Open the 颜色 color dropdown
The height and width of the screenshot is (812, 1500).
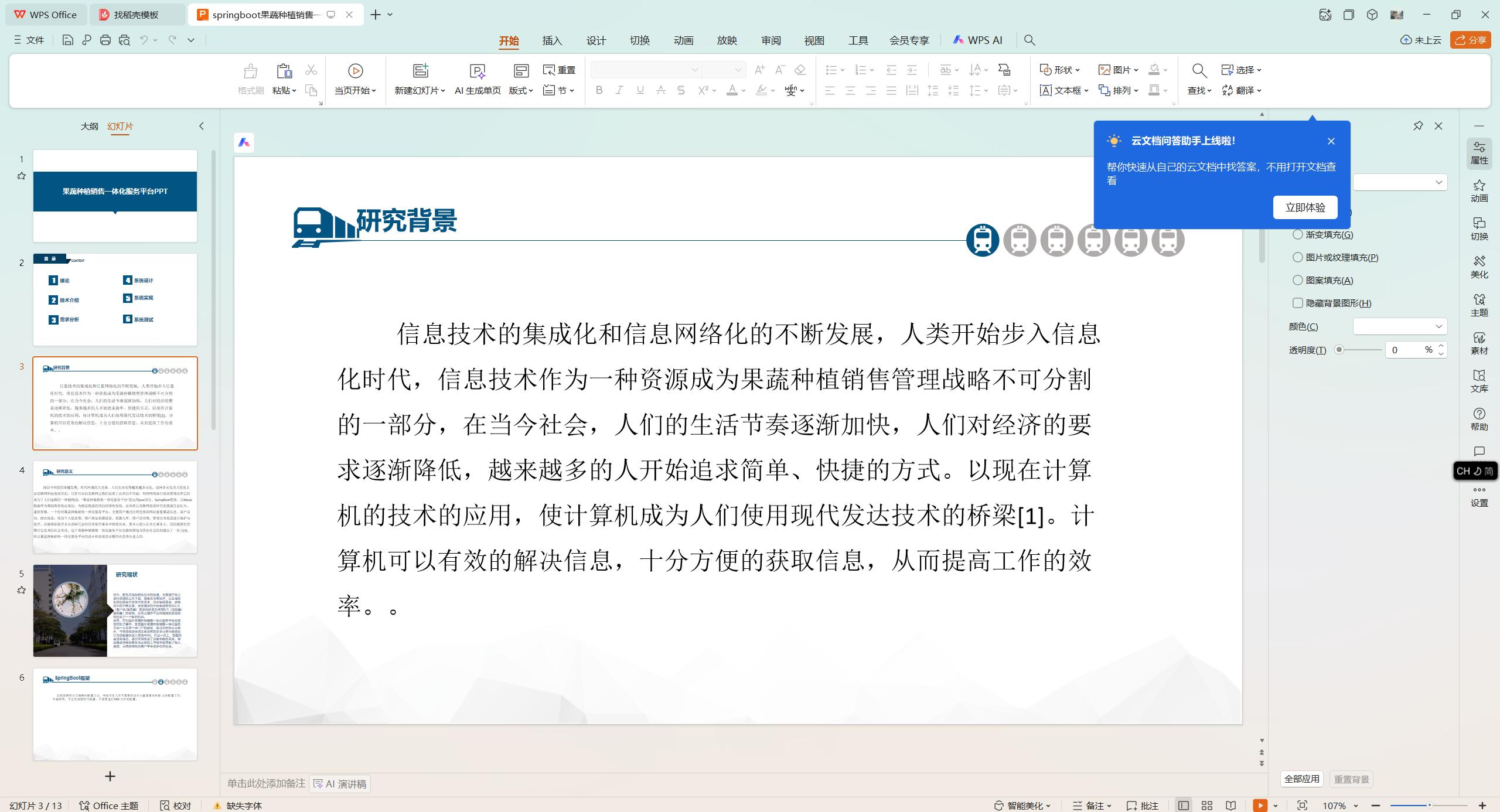pyautogui.click(x=1400, y=326)
